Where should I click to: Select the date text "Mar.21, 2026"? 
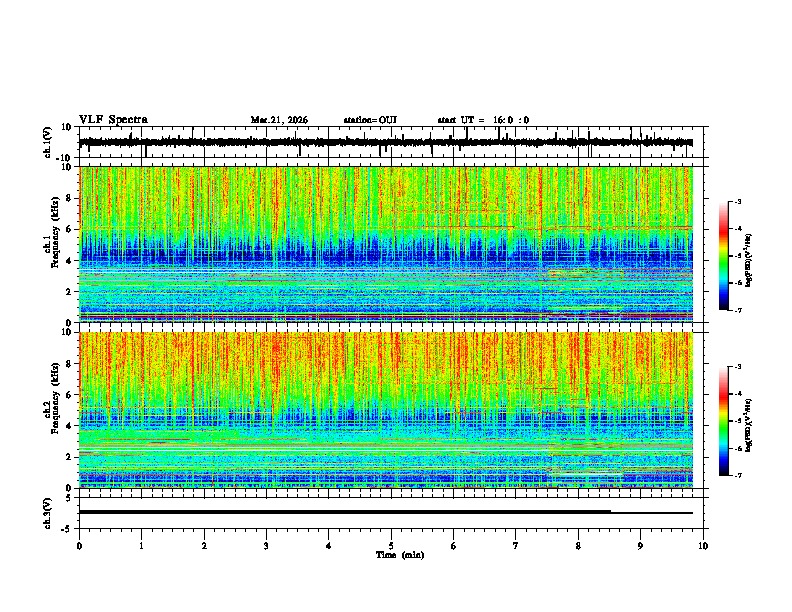279,120
